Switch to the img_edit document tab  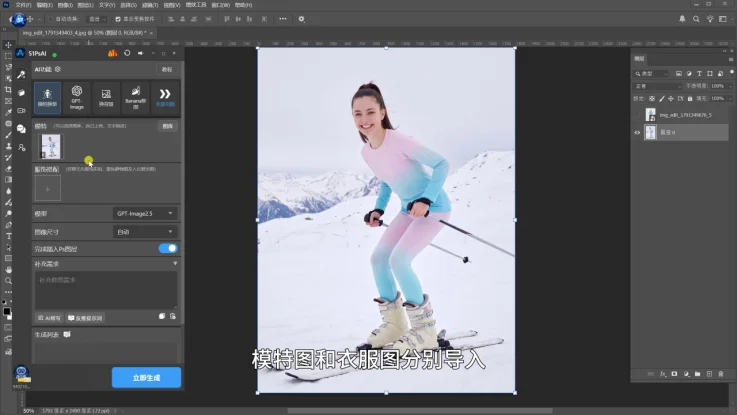84,33
